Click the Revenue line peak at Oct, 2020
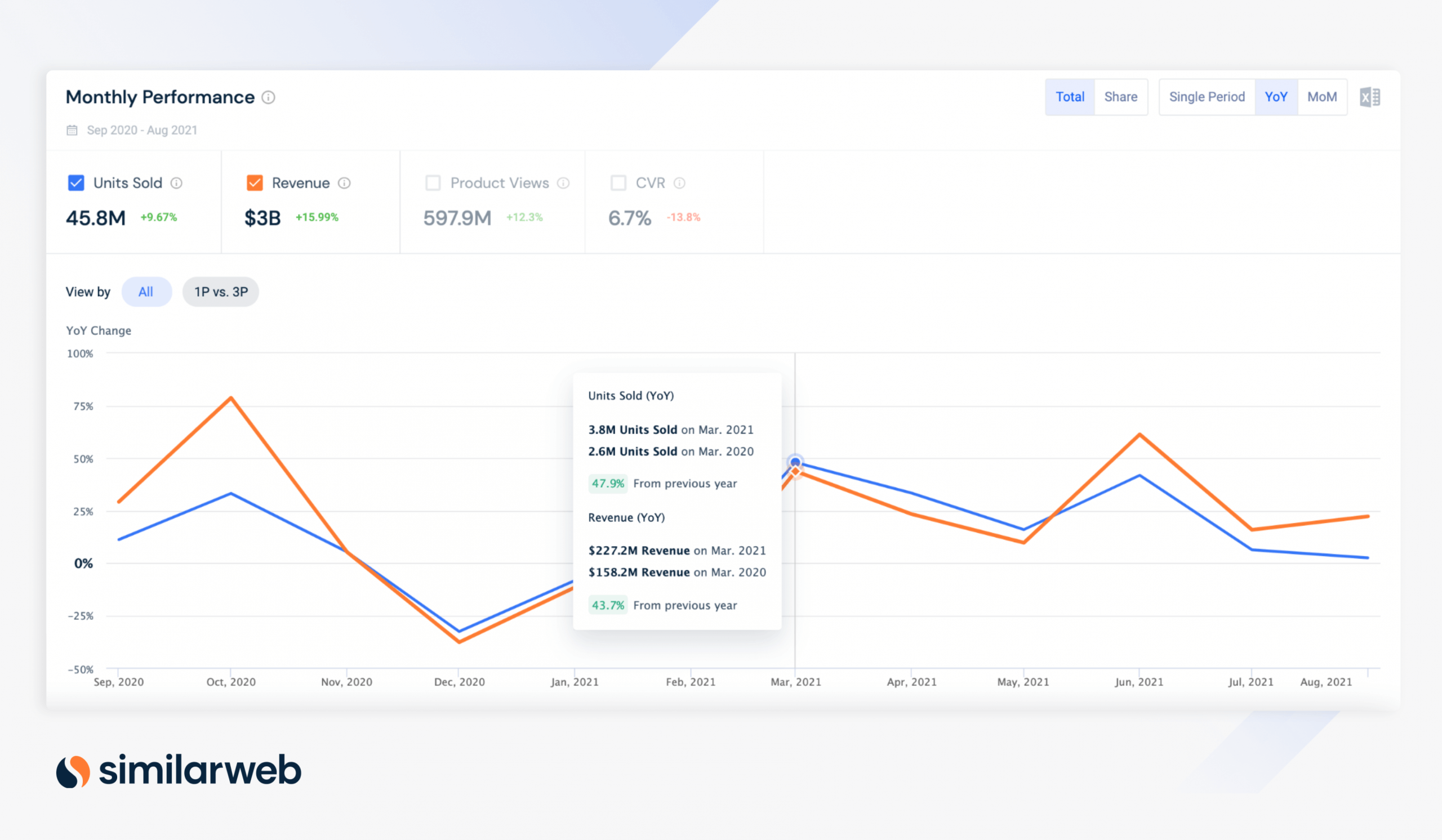The height and width of the screenshot is (840, 1442). [x=230, y=398]
